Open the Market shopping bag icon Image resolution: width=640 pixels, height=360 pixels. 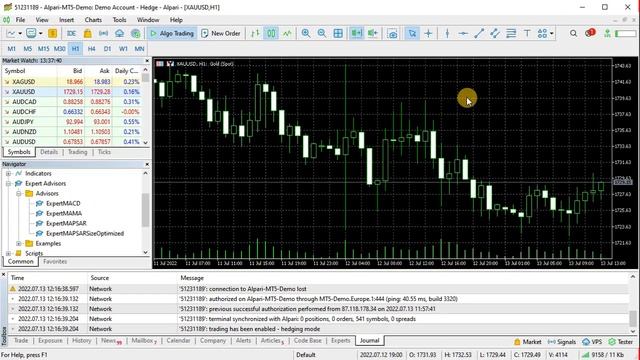pos(87,33)
